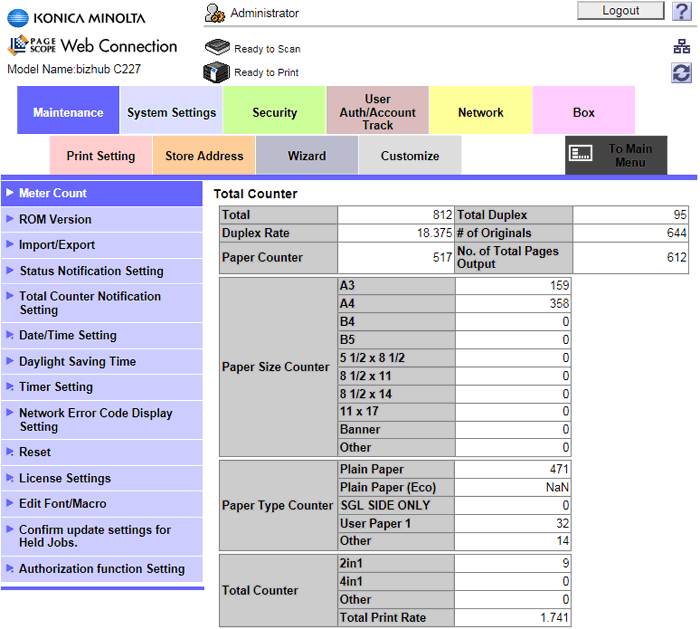Open Status Notification Setting

[102, 271]
